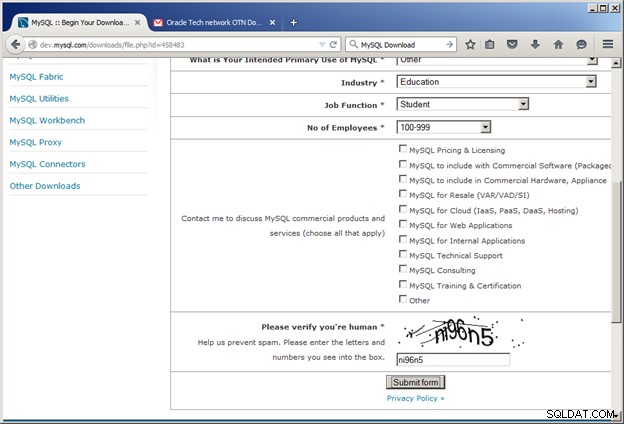This screenshot has width=624, height=424.
Task: Check MySQL to include in Commercial Hardware
Action: [403, 179]
